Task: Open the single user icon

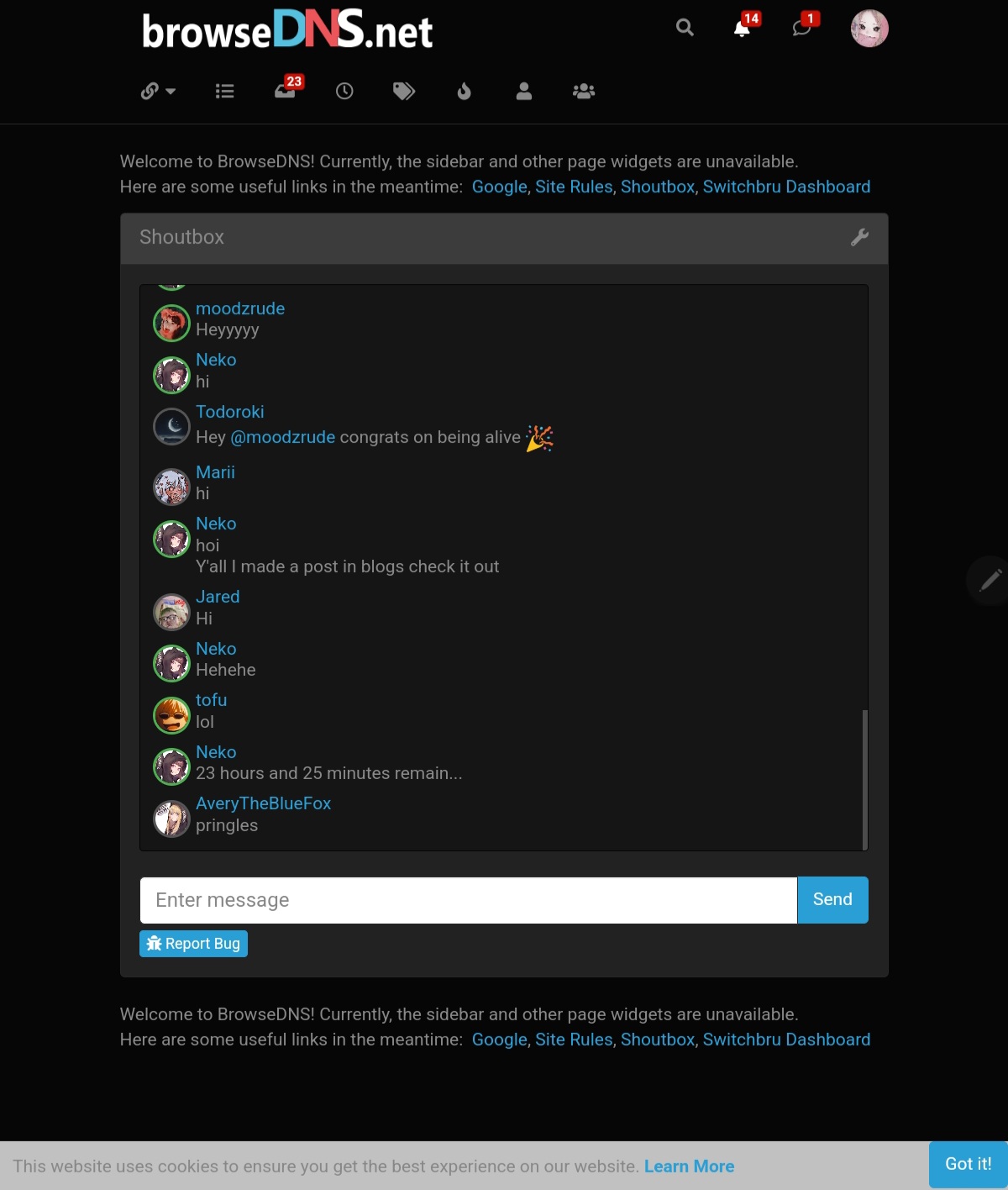Action: [524, 91]
